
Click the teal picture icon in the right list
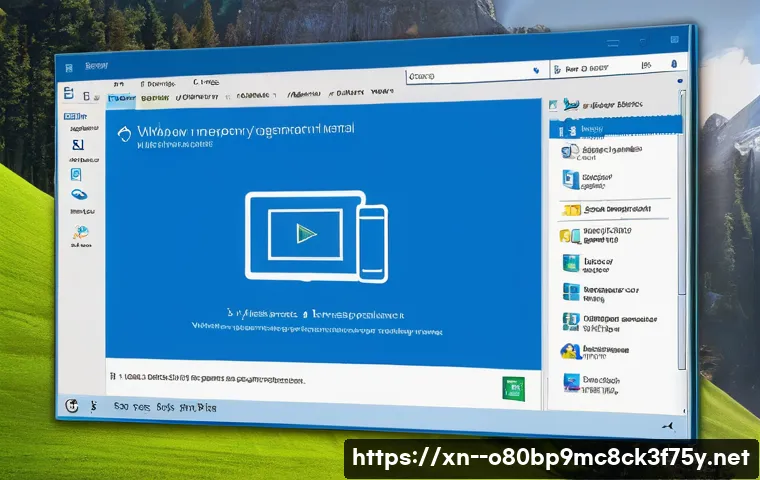[x=571, y=263]
